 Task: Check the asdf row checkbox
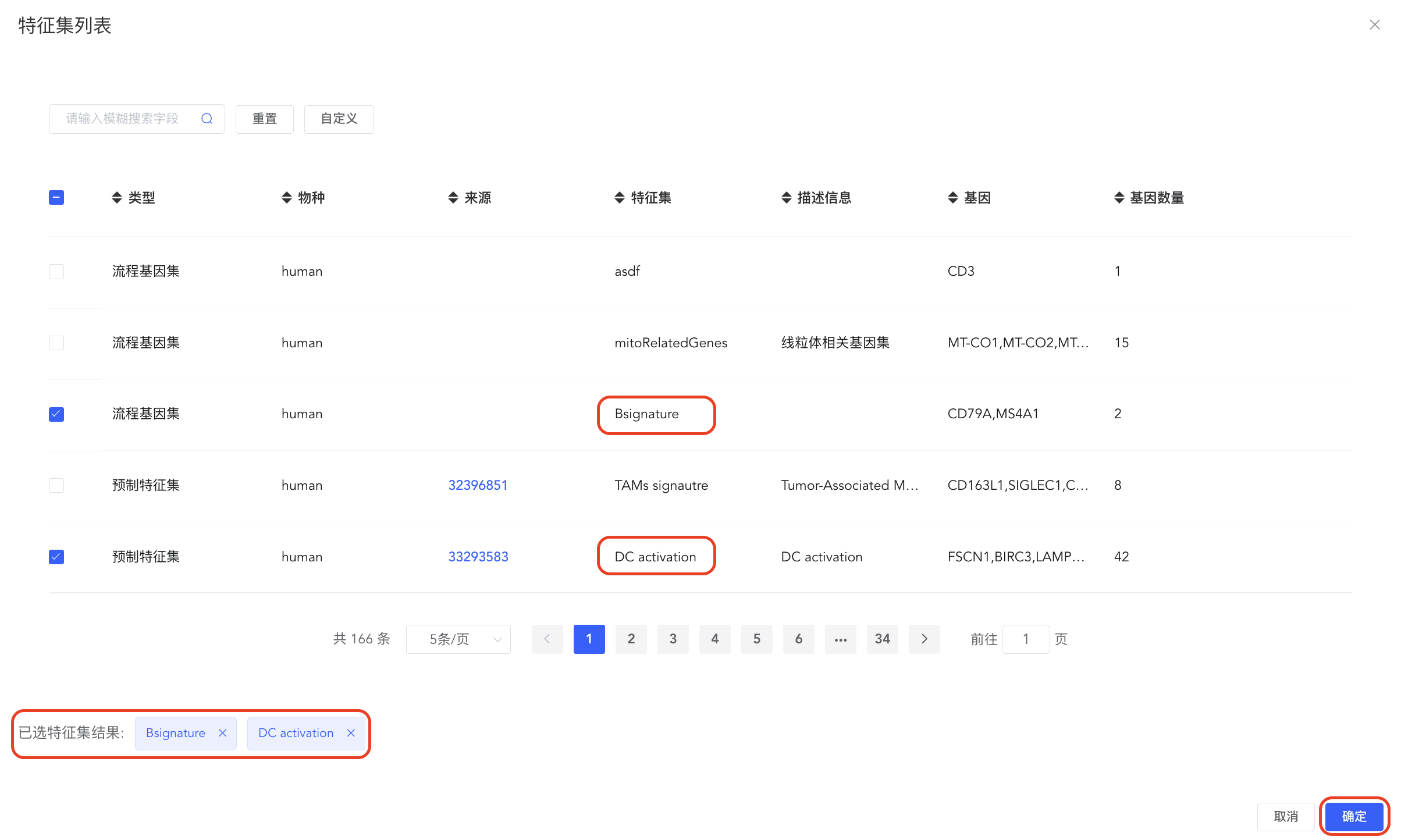(56, 272)
